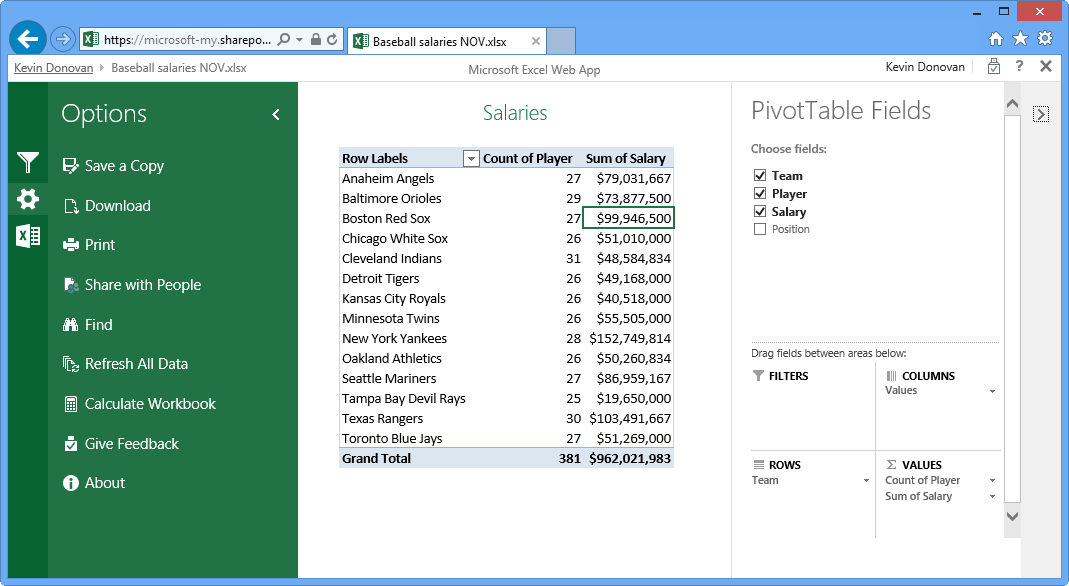Image resolution: width=1069 pixels, height=586 pixels.
Task: Select the gear options icon in sidebar
Action: (x=28, y=199)
